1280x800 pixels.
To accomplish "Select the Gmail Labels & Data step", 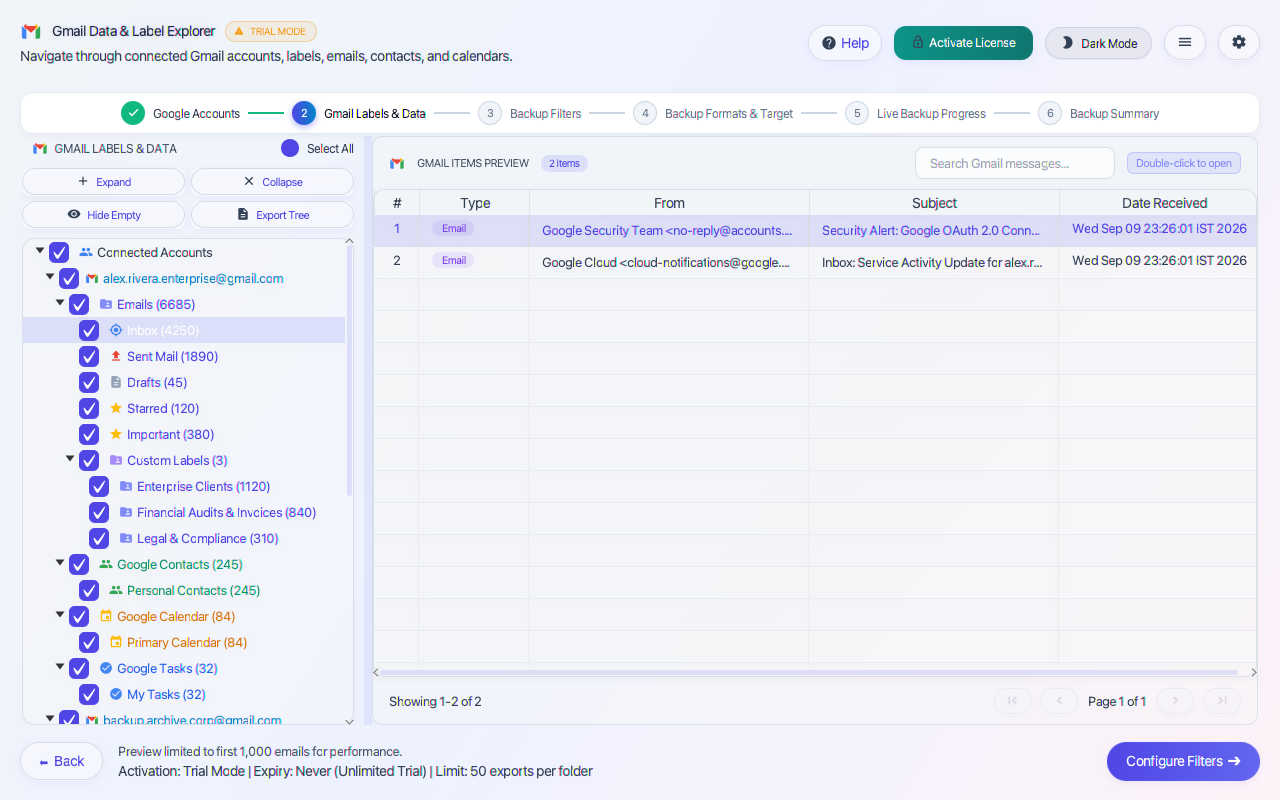I will pos(359,113).
